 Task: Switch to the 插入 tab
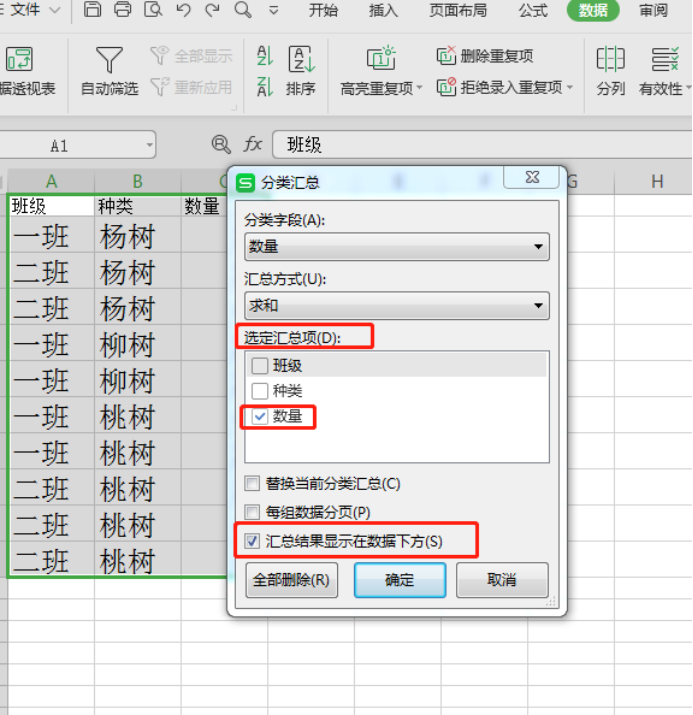click(383, 10)
